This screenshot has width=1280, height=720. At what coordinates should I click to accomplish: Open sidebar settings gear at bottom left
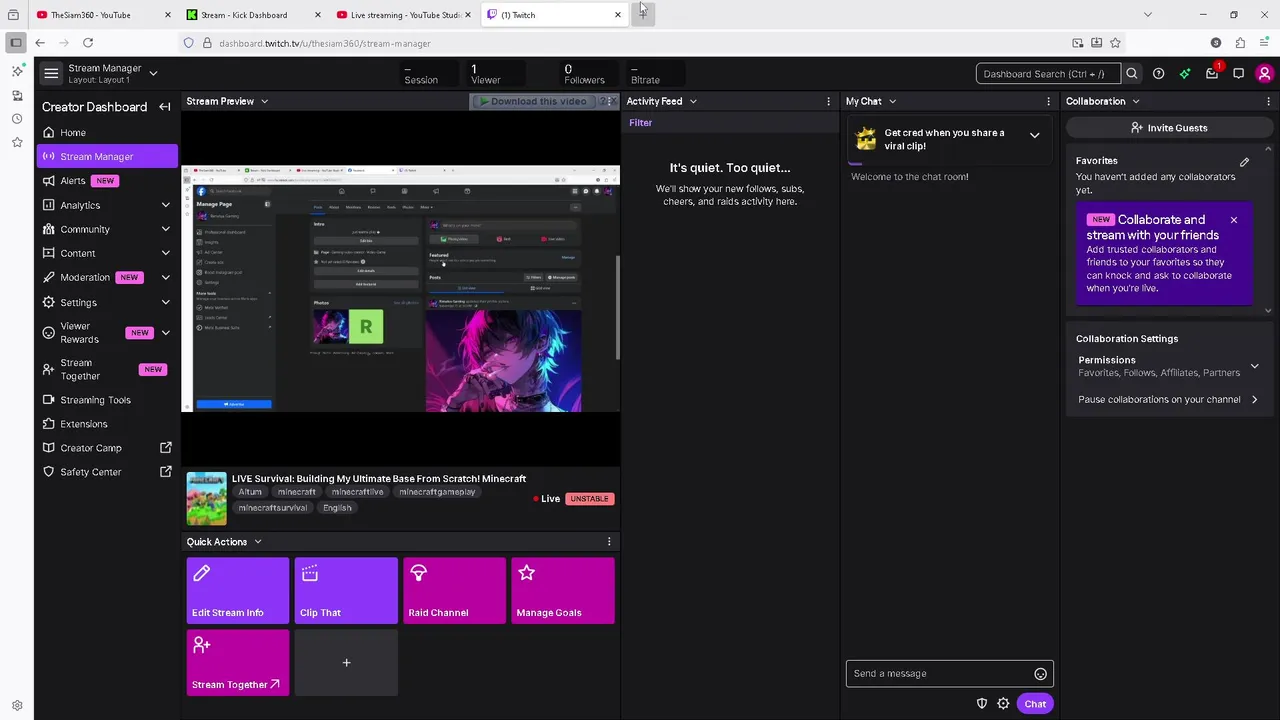coord(17,705)
